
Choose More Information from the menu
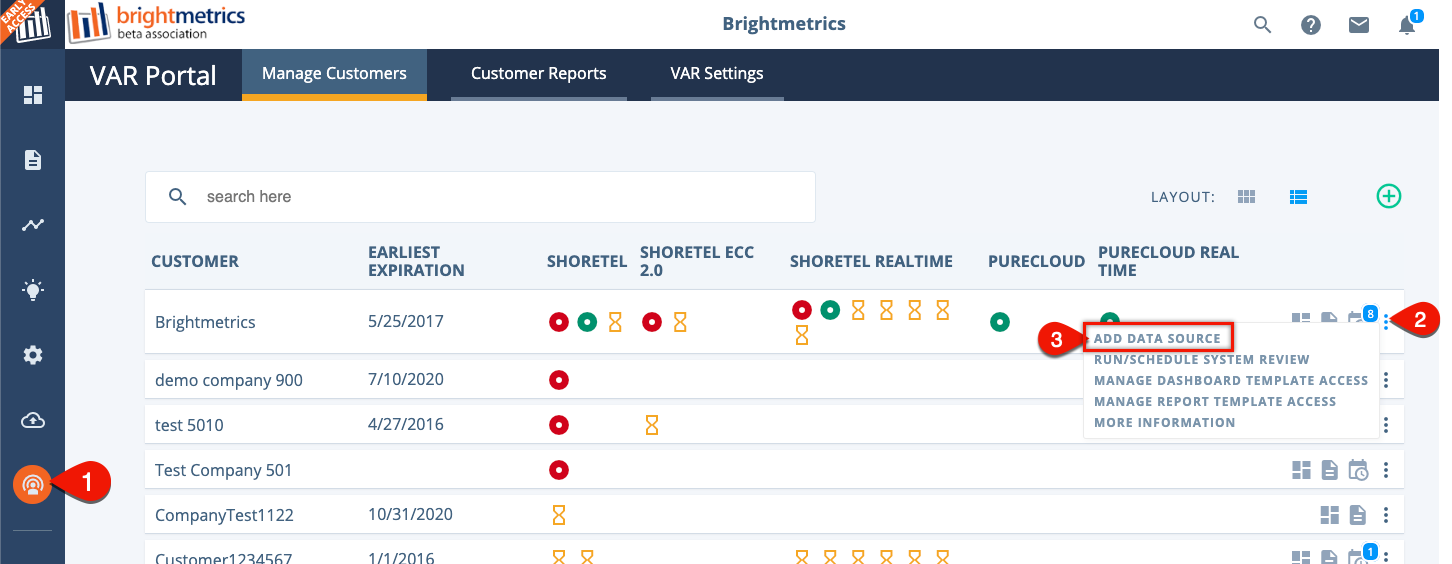click(1165, 422)
